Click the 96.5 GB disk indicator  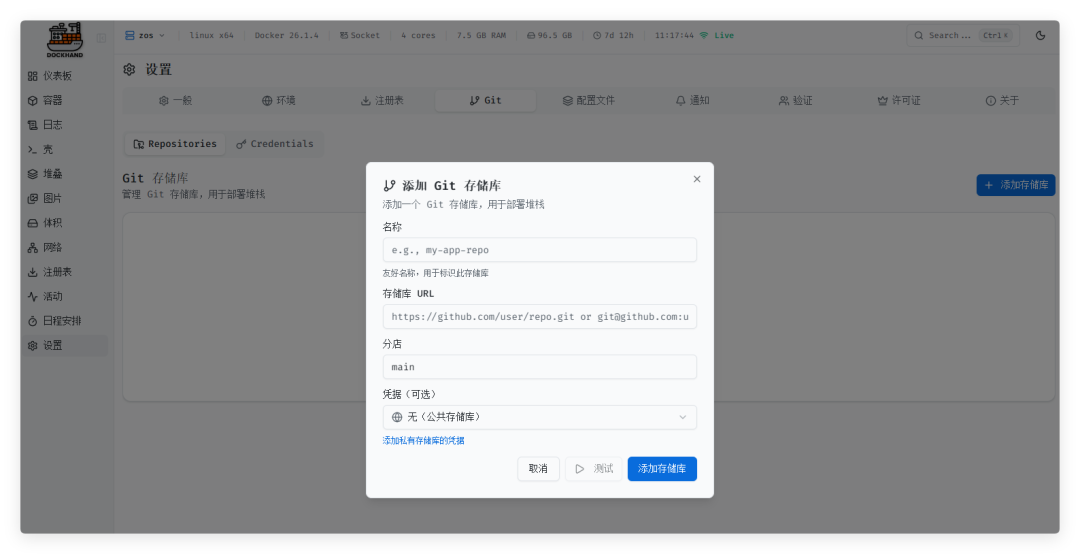(x=549, y=35)
